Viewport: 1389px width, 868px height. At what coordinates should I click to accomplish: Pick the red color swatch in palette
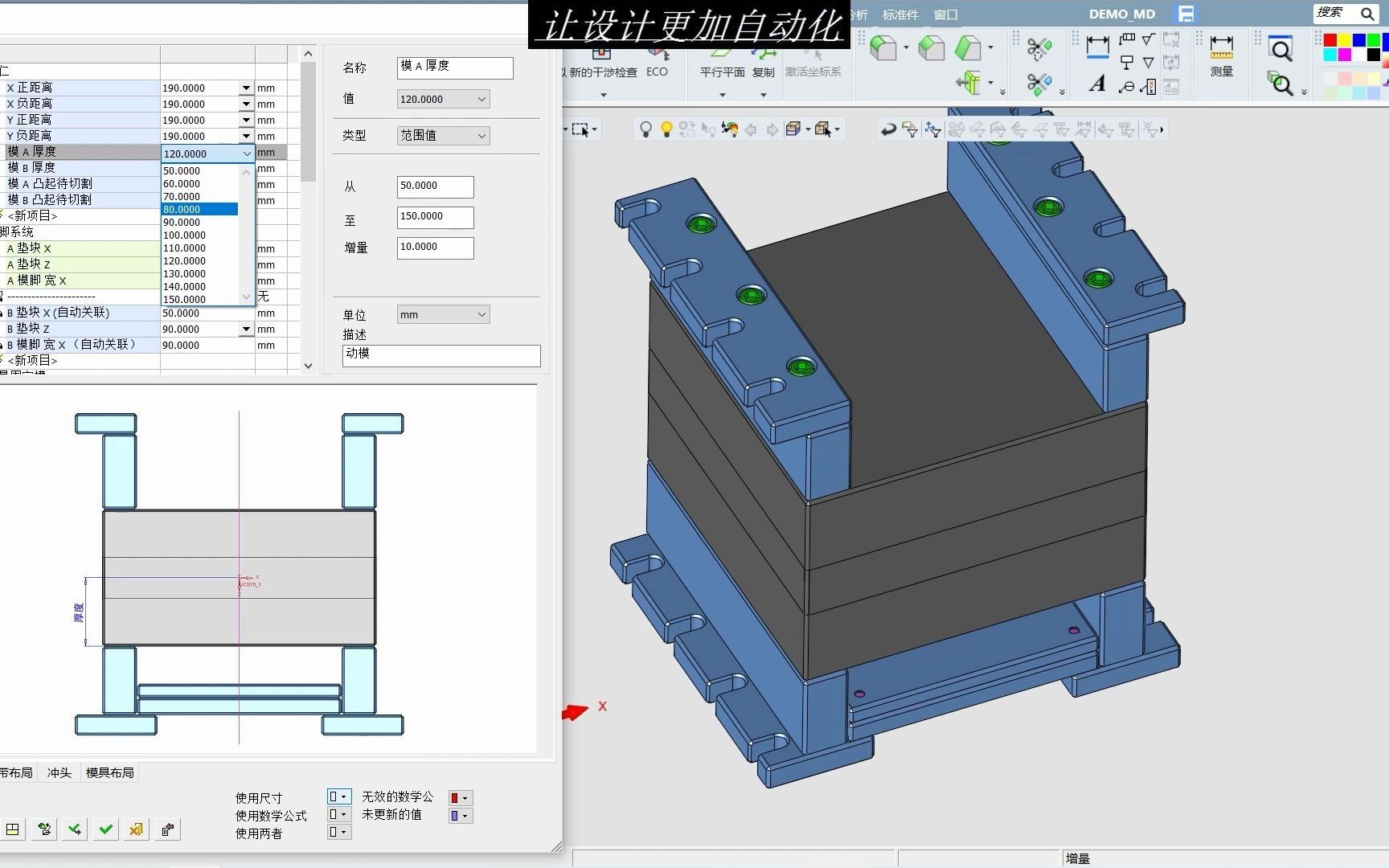[1330, 40]
